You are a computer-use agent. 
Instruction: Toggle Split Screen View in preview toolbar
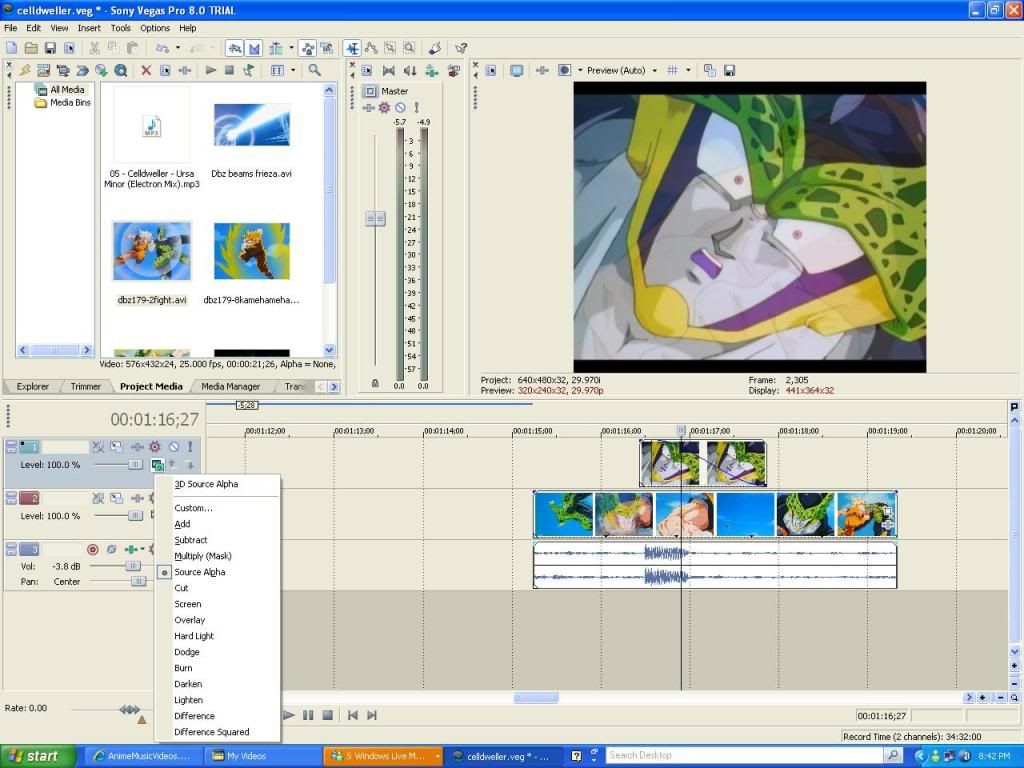click(x=564, y=71)
